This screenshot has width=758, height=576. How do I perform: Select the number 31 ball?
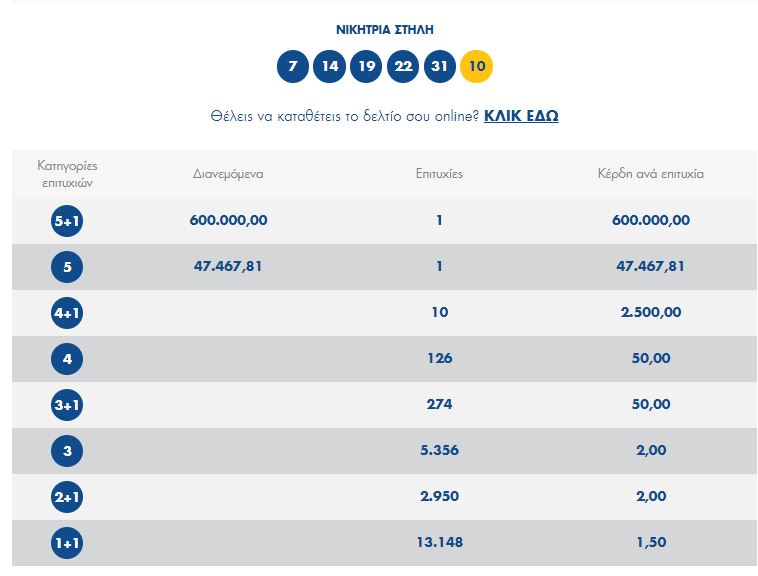point(440,67)
